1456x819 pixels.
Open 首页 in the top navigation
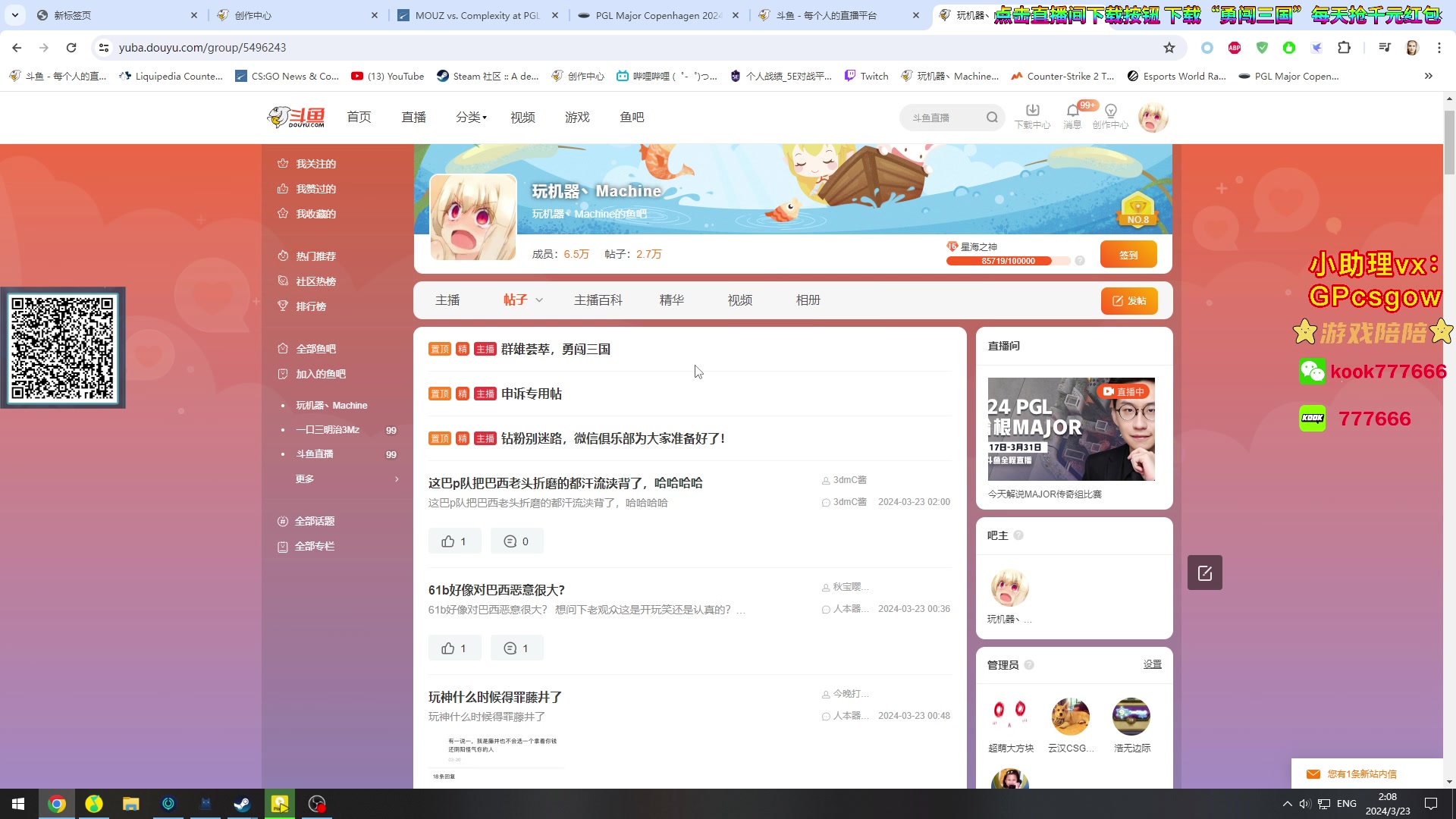[x=359, y=118]
